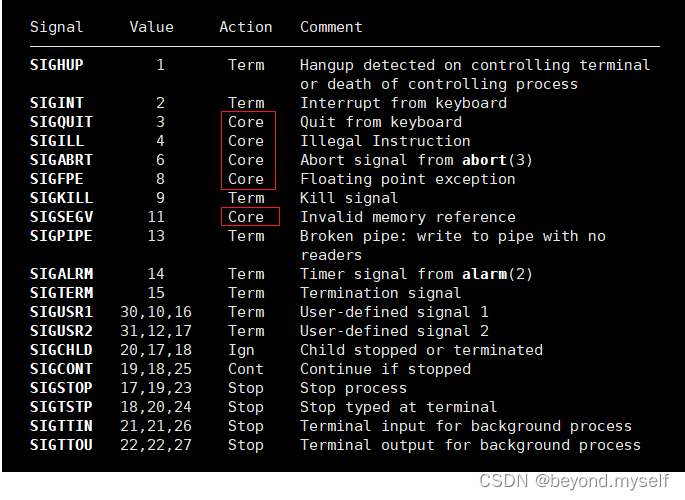Select the SIGUSR1 signal name
The width and height of the screenshot is (685, 500).
[61, 312]
